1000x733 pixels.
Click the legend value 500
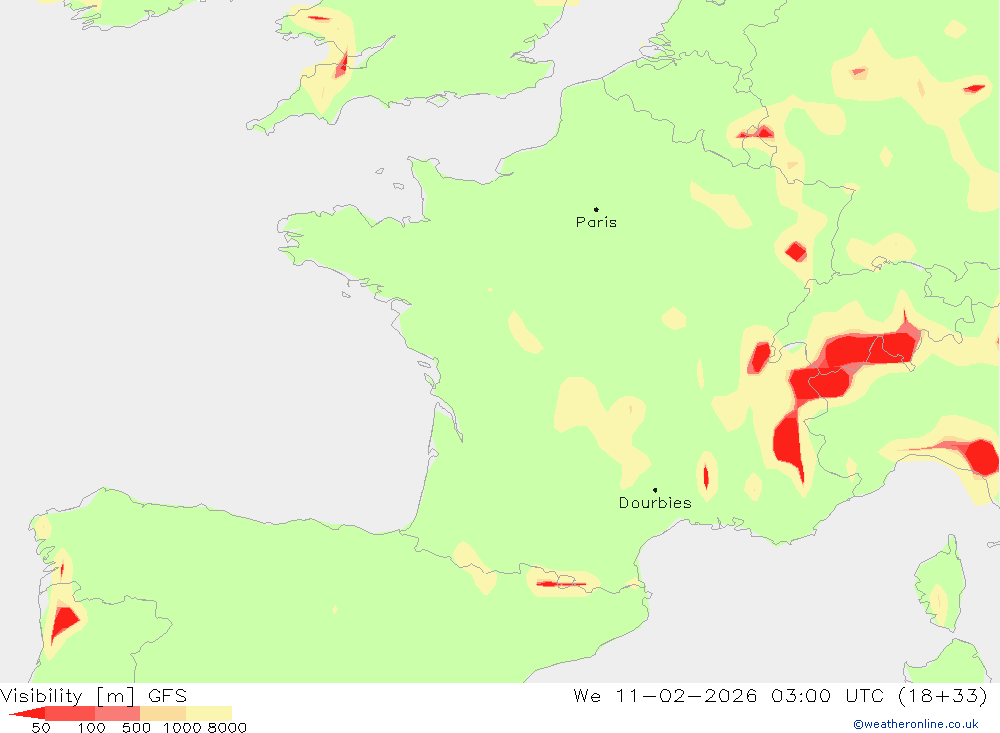point(136,728)
